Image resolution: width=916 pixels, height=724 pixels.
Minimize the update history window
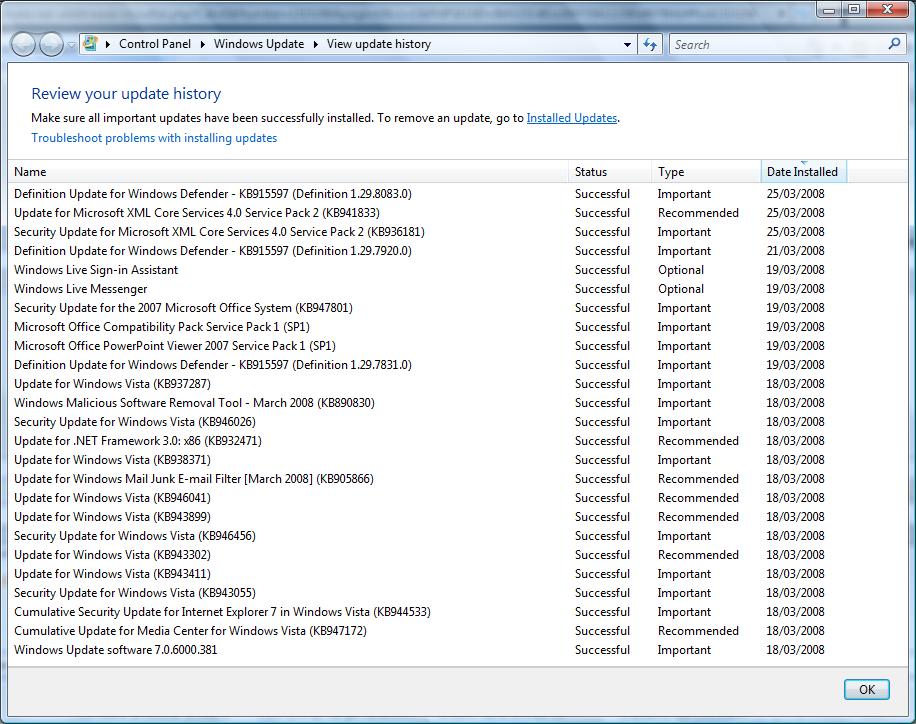828,10
